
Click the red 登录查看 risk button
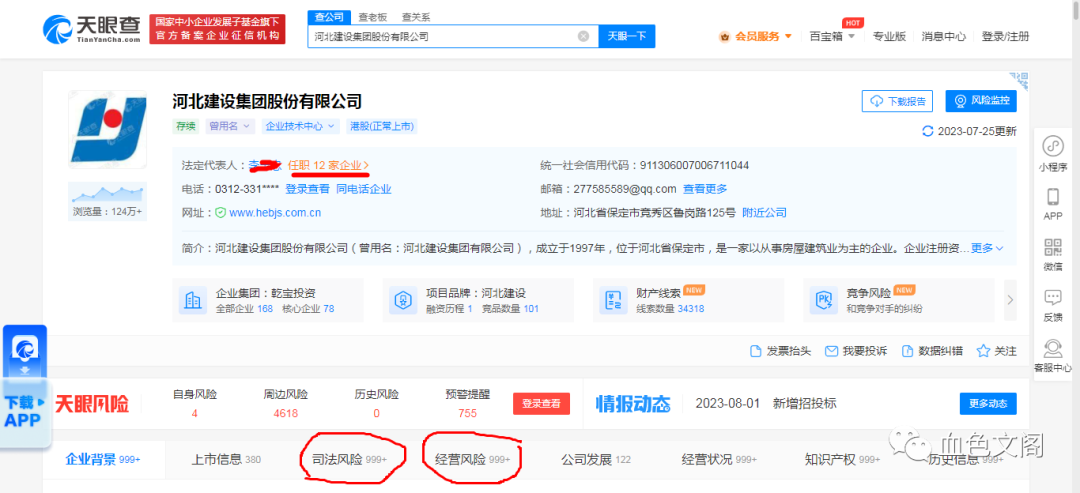(x=541, y=403)
